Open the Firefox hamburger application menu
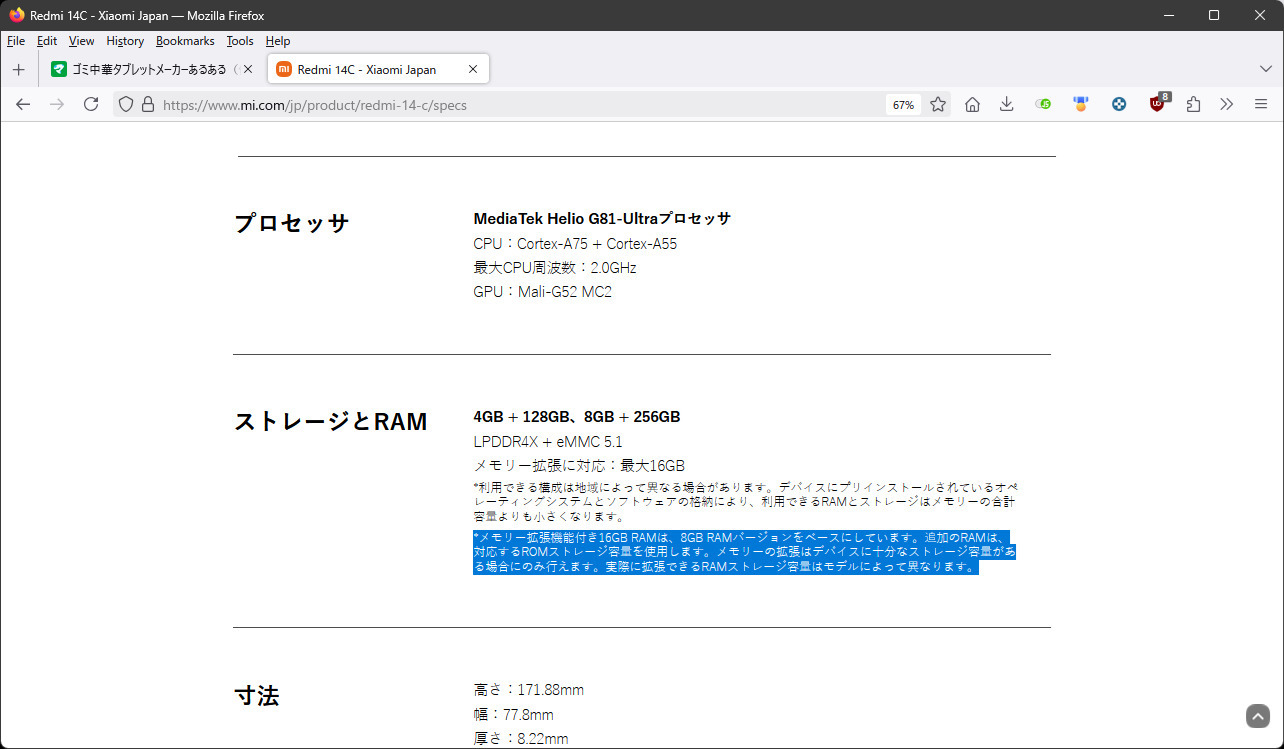The image size is (1284, 749). click(x=1261, y=104)
